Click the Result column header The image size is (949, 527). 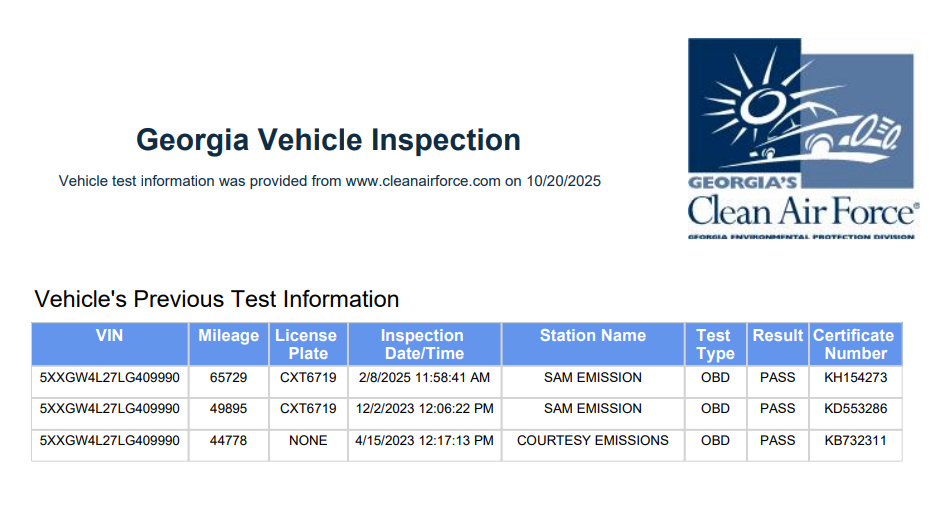[778, 336]
